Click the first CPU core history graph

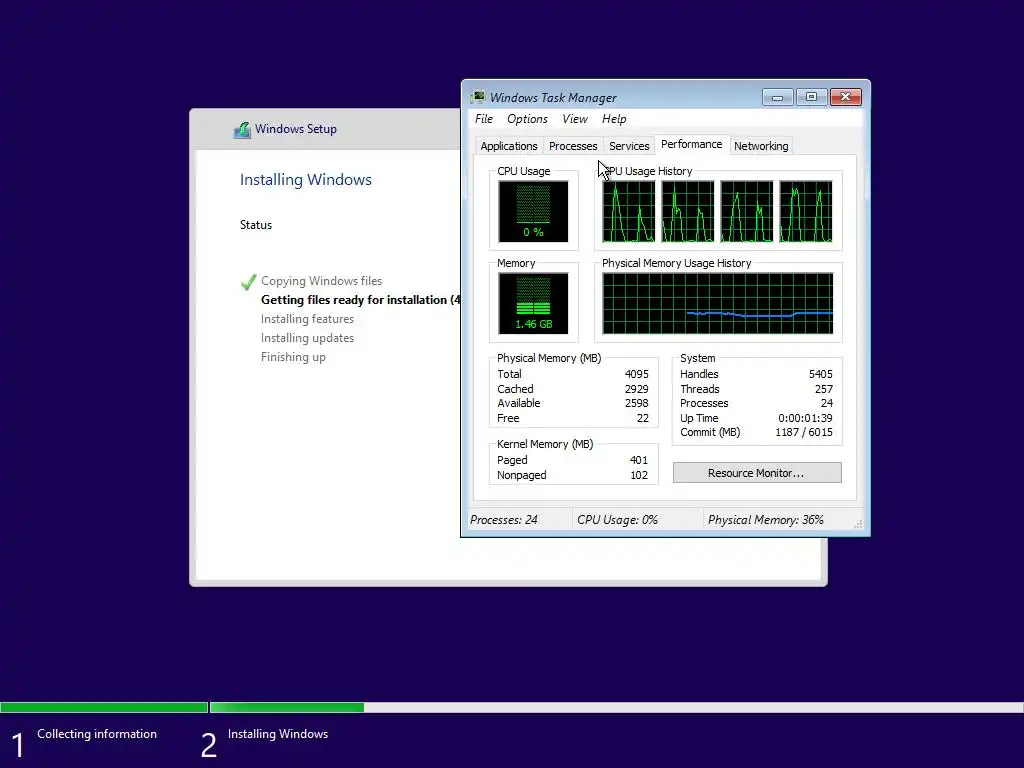tap(628, 212)
